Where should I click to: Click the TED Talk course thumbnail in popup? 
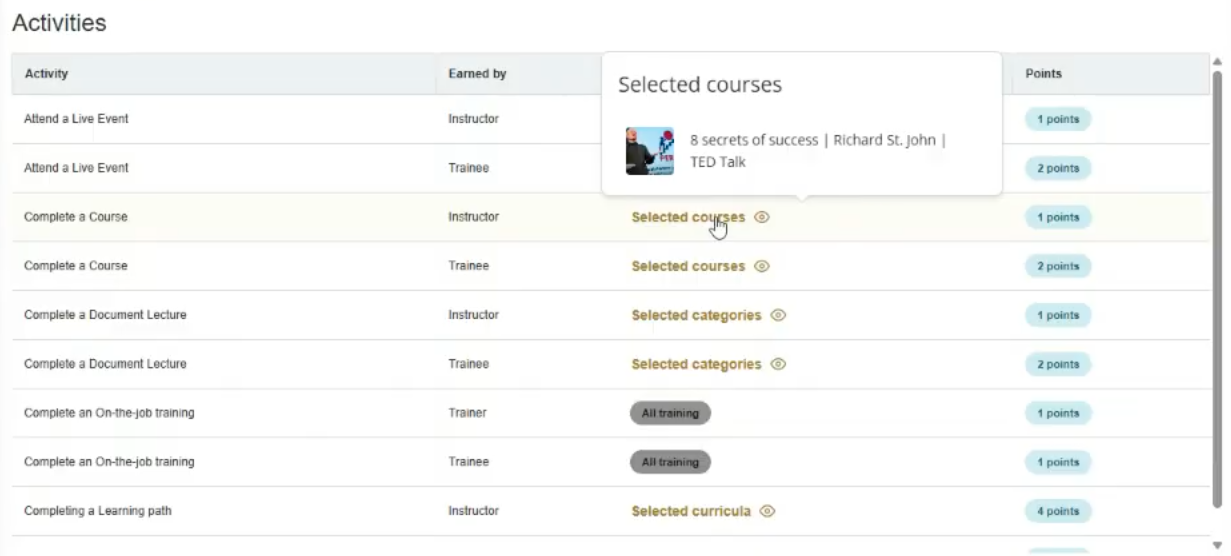point(650,151)
